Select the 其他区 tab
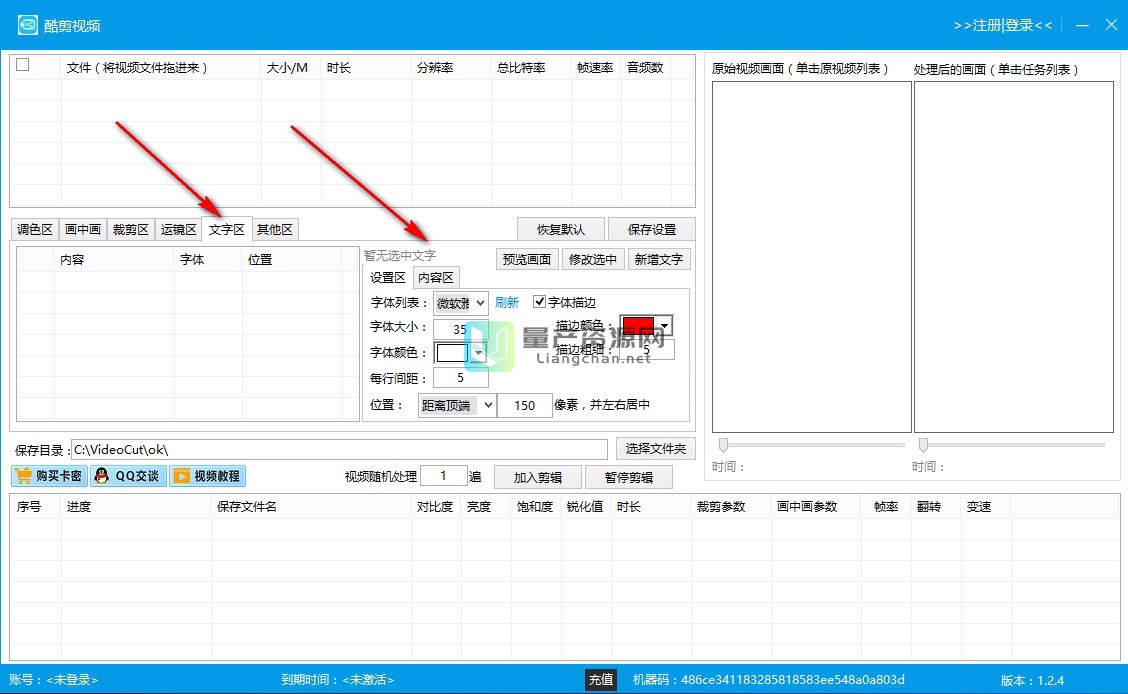Image resolution: width=1128 pixels, height=694 pixels. (x=275, y=229)
